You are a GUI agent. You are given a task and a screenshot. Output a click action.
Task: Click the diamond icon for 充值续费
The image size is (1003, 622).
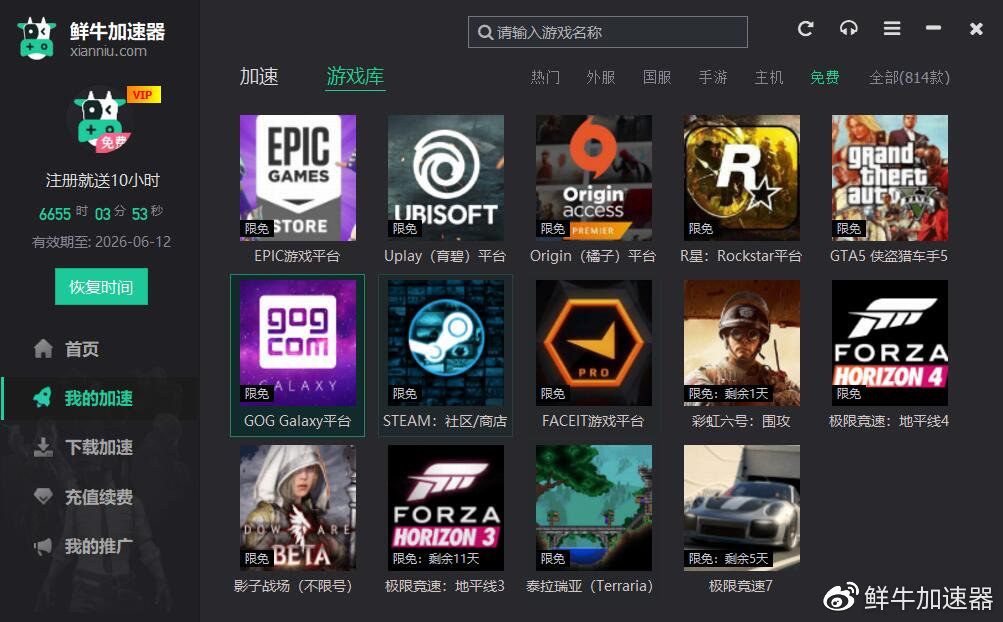click(43, 497)
